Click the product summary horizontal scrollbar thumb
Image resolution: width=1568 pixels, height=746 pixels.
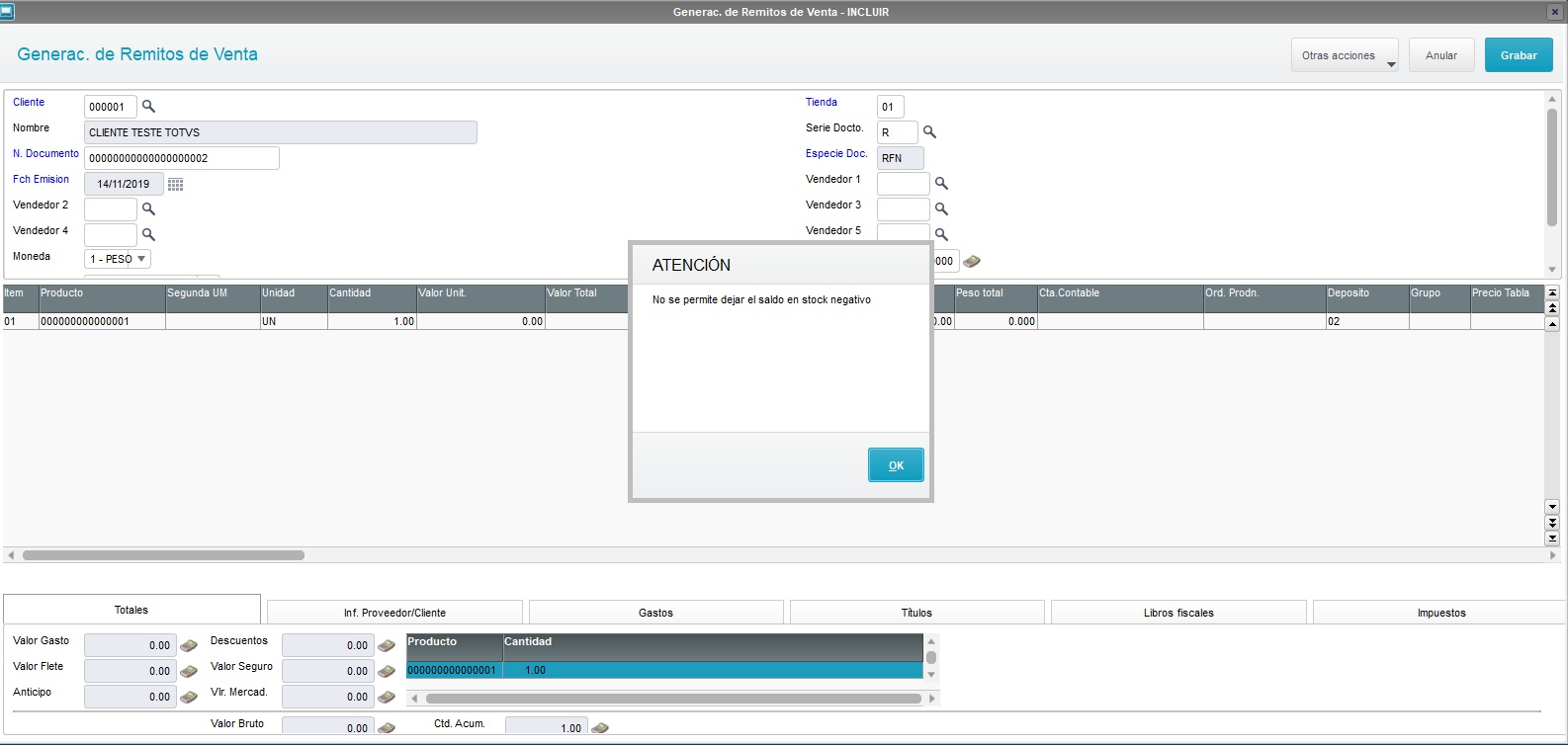click(x=673, y=699)
